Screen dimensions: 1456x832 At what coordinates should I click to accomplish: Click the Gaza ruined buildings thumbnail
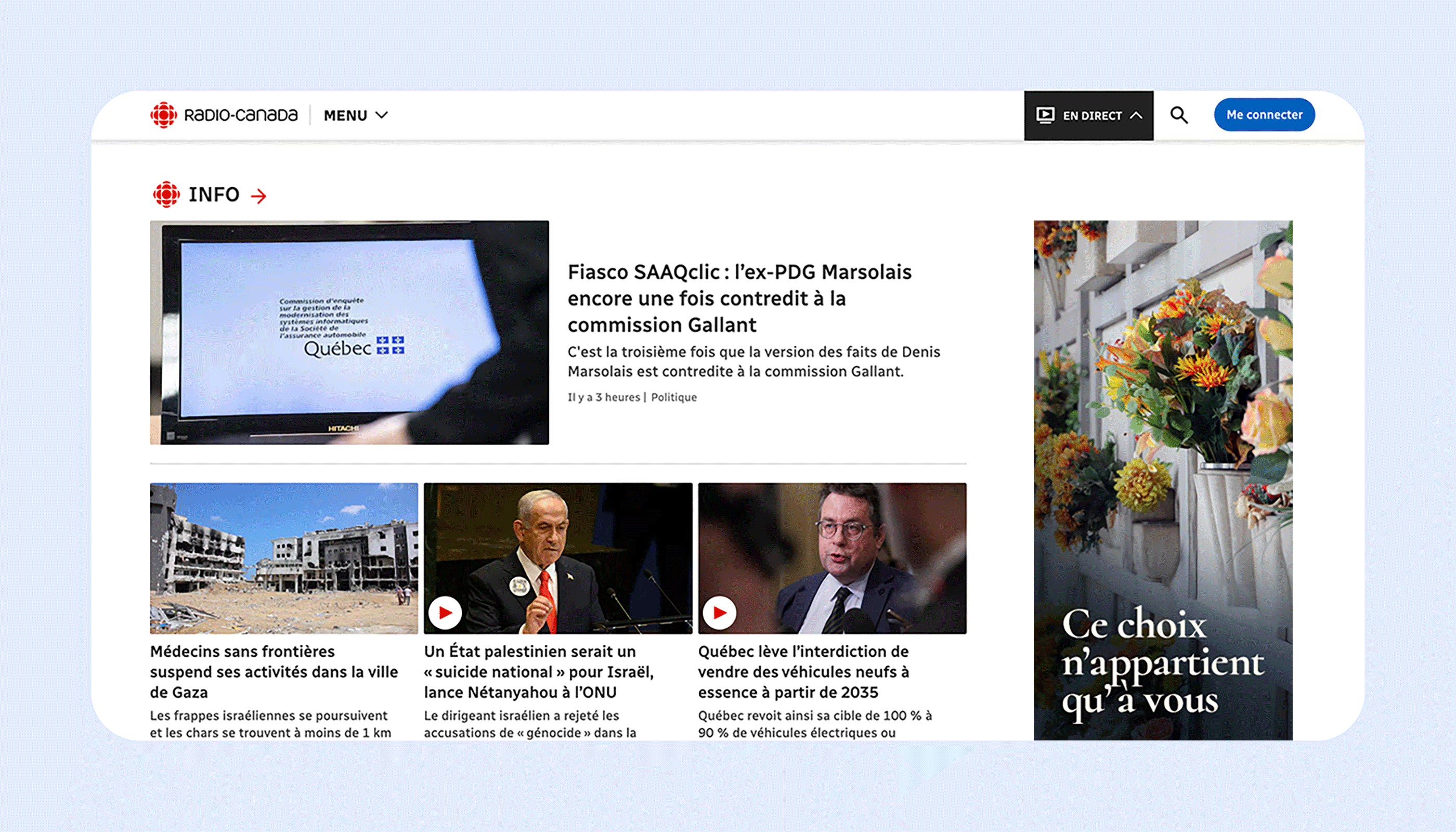tap(284, 558)
